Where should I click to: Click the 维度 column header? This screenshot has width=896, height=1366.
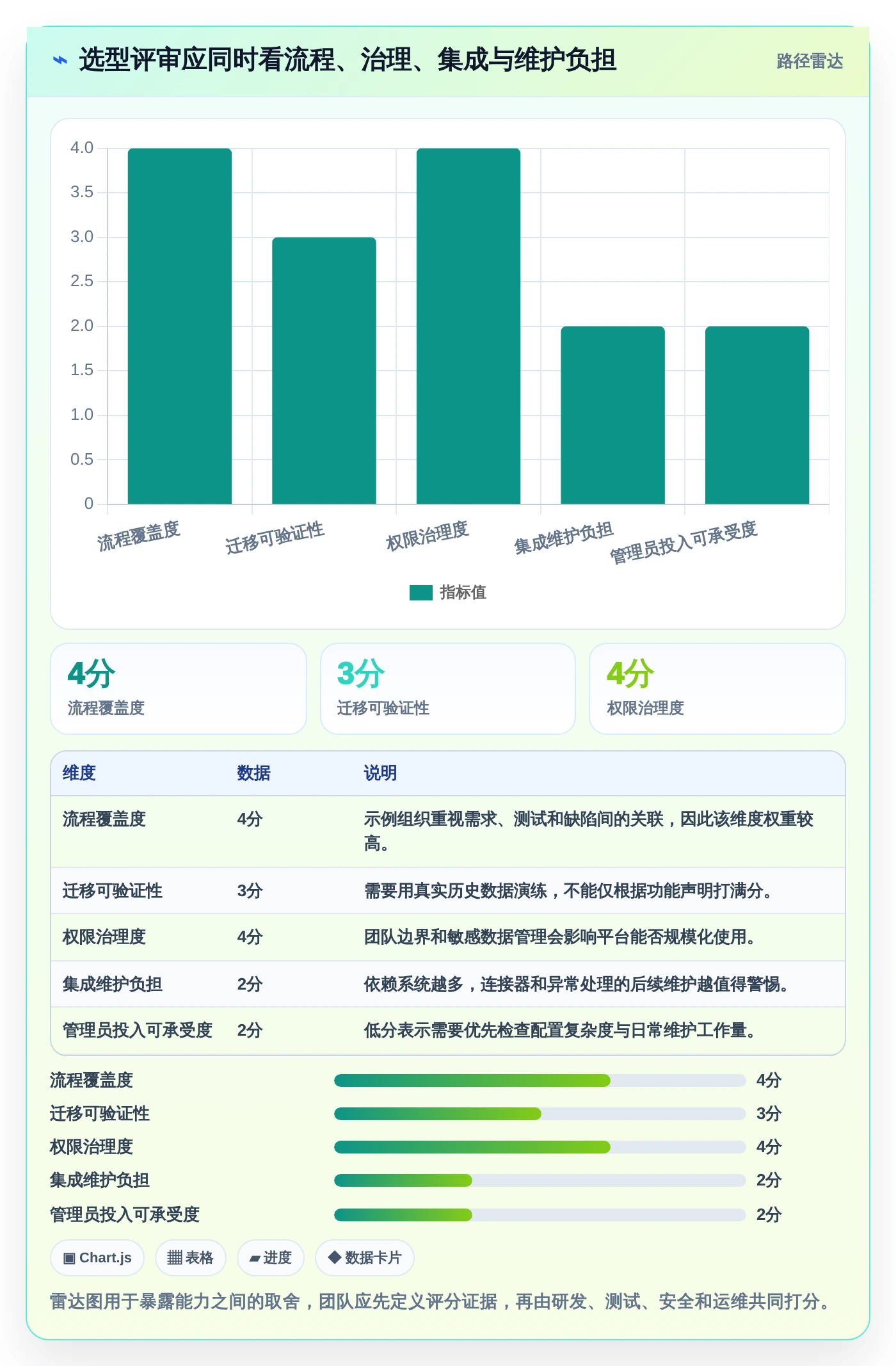click(x=79, y=773)
